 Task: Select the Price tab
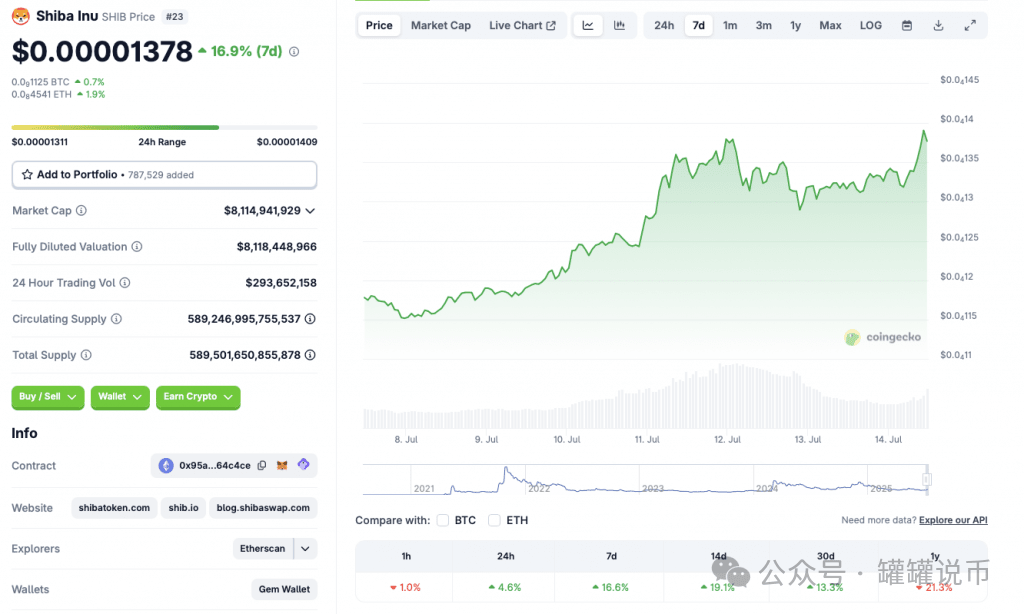[x=379, y=25]
